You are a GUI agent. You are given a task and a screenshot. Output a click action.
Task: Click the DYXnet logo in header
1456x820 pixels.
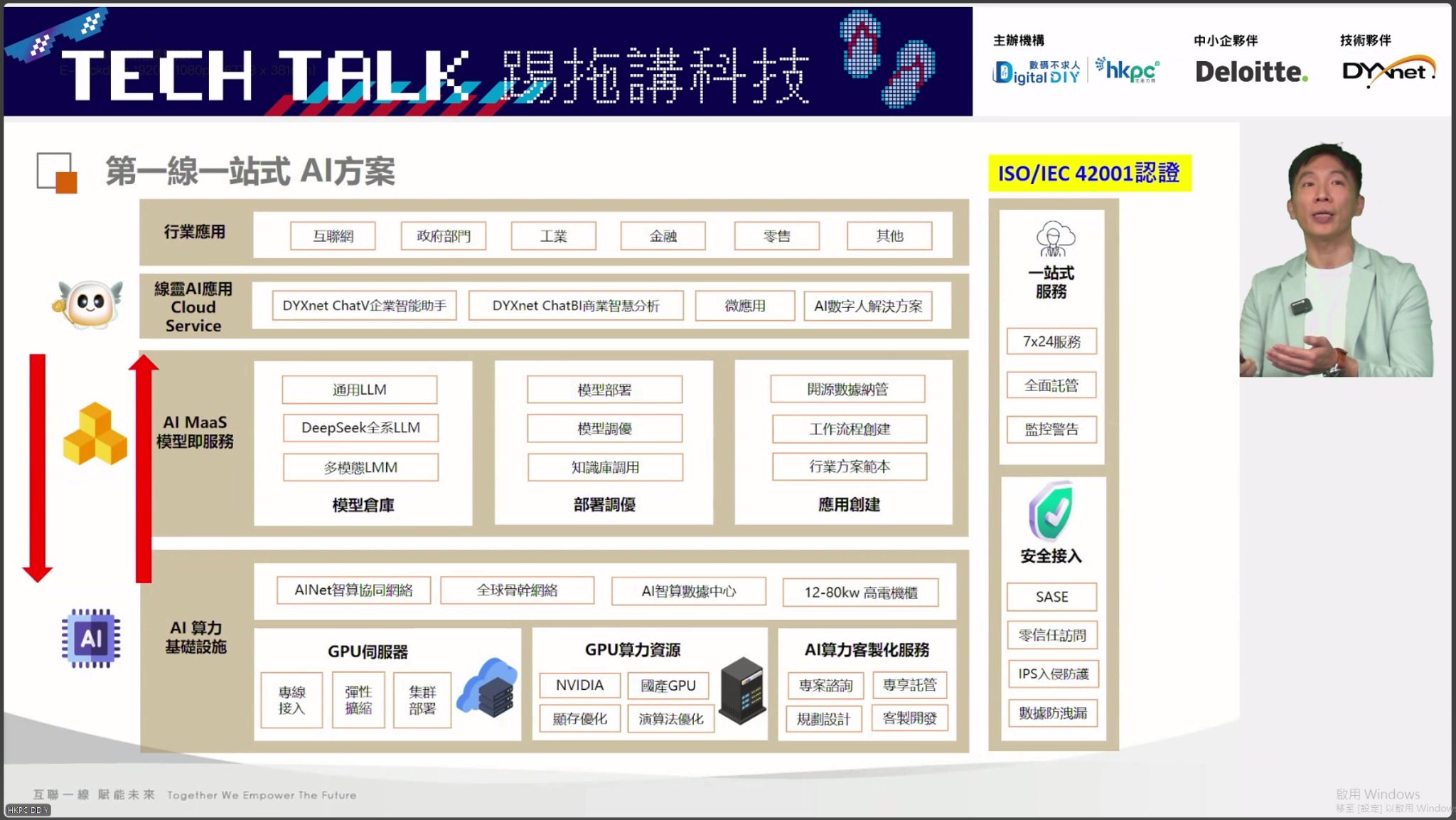[1388, 71]
